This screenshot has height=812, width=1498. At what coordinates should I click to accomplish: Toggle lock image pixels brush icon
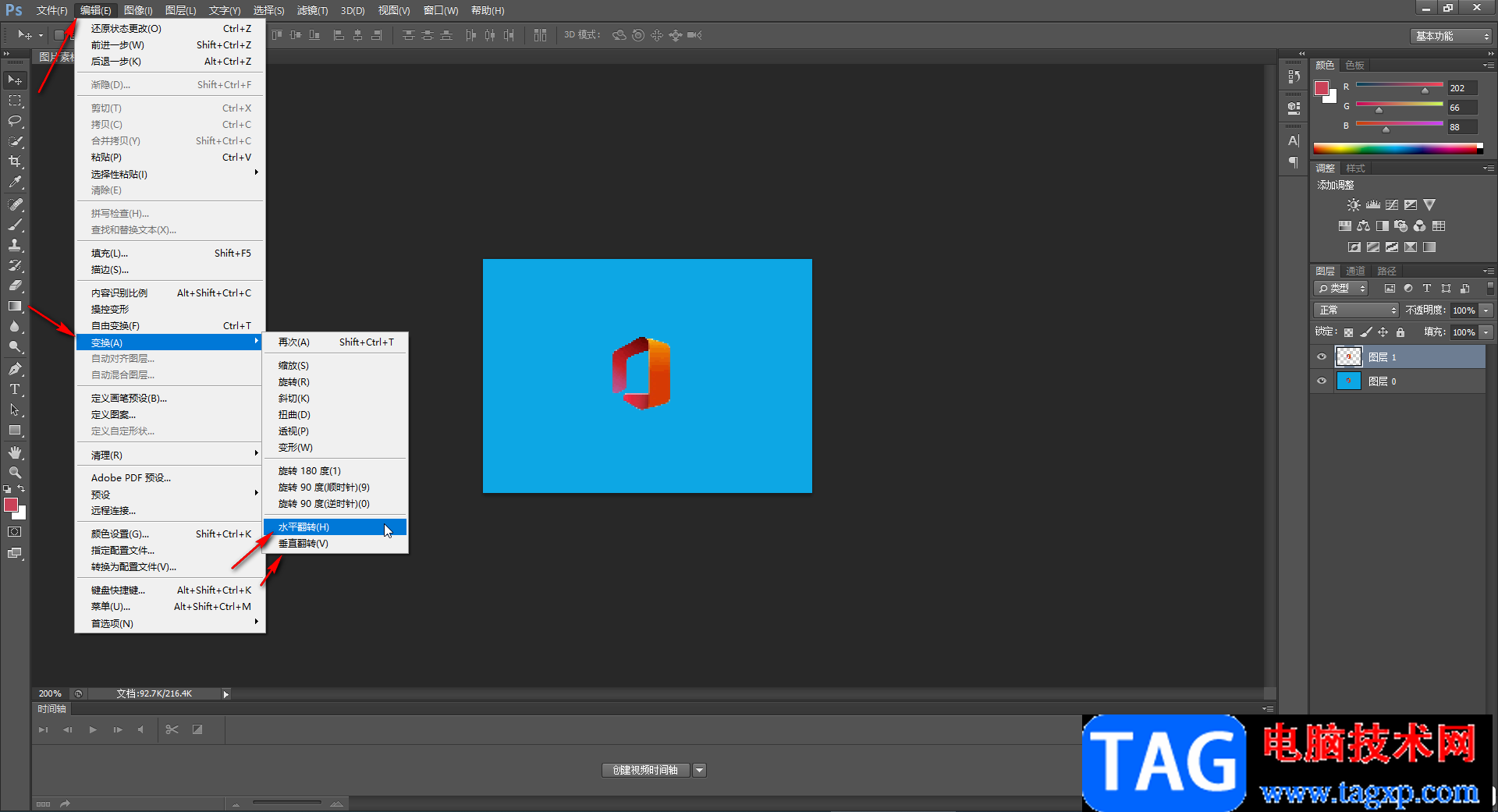click(x=1365, y=332)
